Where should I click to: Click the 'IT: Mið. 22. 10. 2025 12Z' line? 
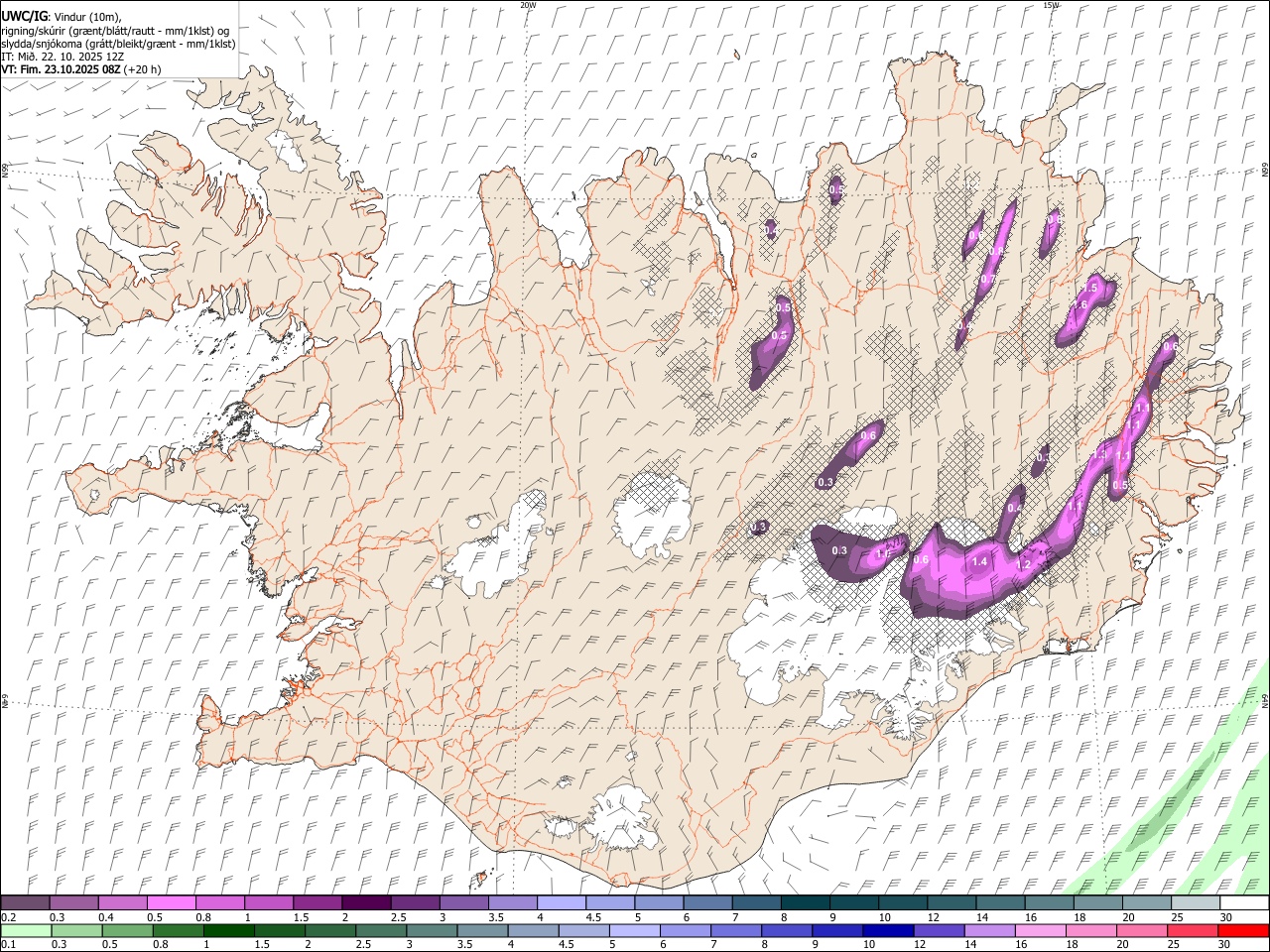63,57
